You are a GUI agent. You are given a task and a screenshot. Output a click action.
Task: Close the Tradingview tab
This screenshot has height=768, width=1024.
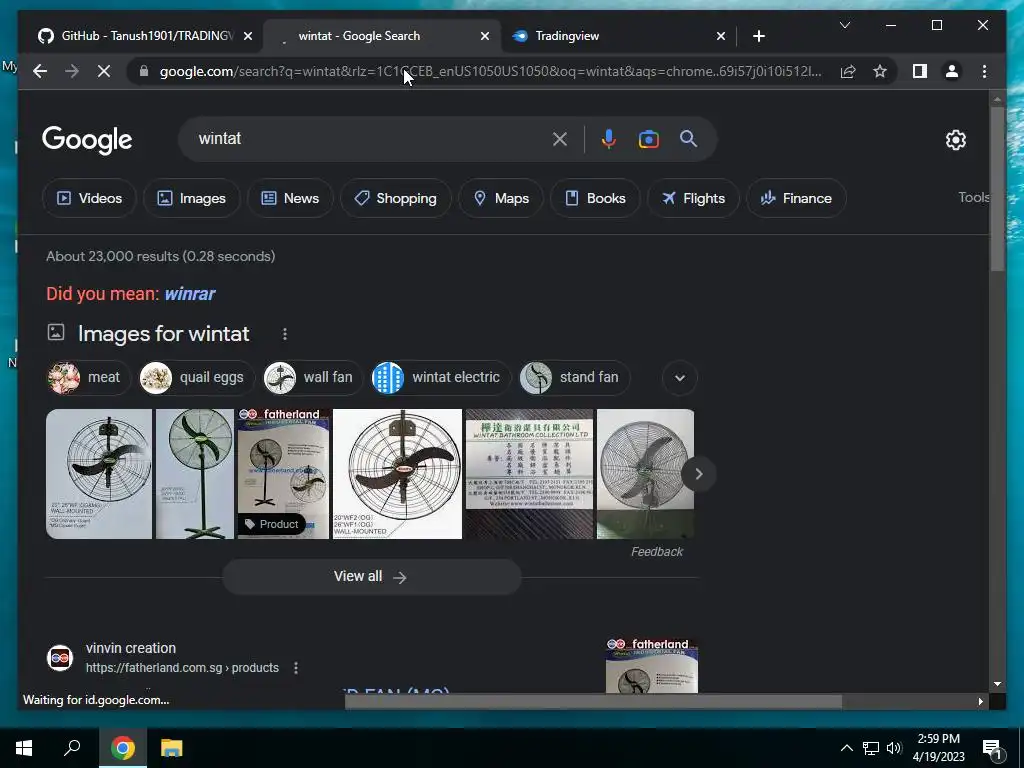pyautogui.click(x=720, y=36)
